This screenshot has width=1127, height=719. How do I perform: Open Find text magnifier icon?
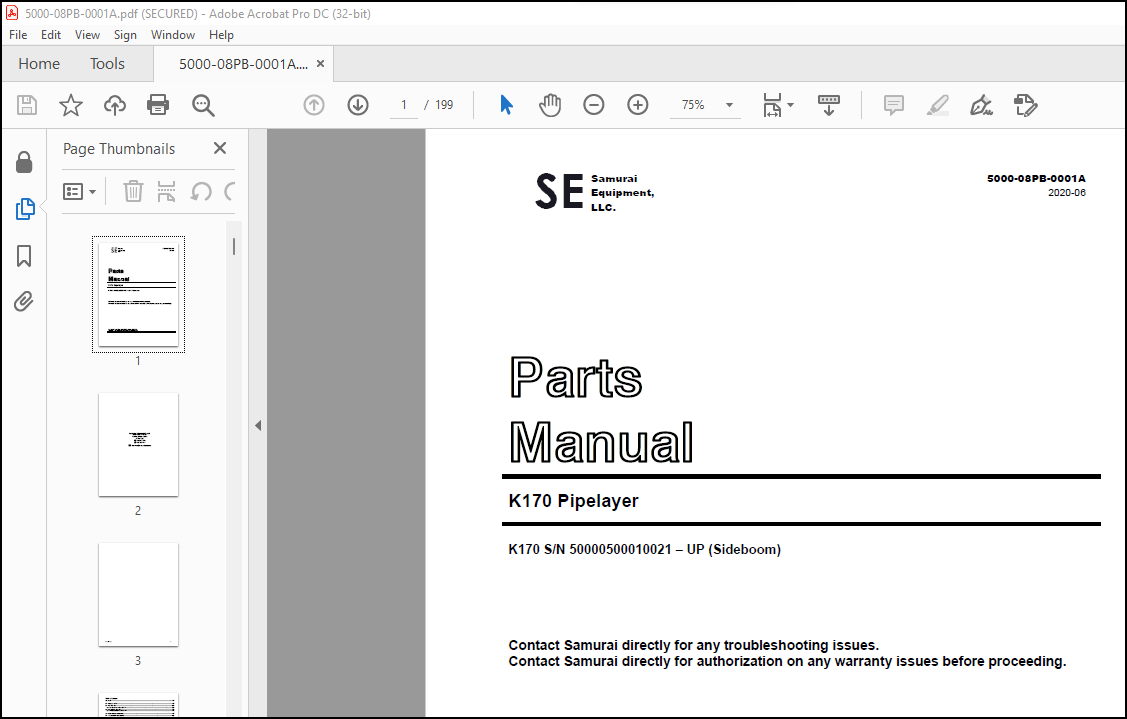click(203, 105)
